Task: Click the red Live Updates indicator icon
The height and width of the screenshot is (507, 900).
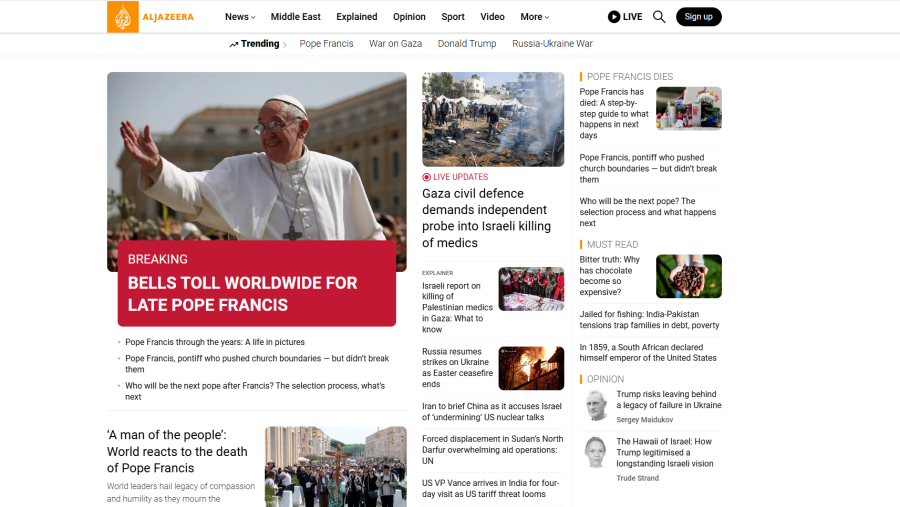Action: coord(426,177)
